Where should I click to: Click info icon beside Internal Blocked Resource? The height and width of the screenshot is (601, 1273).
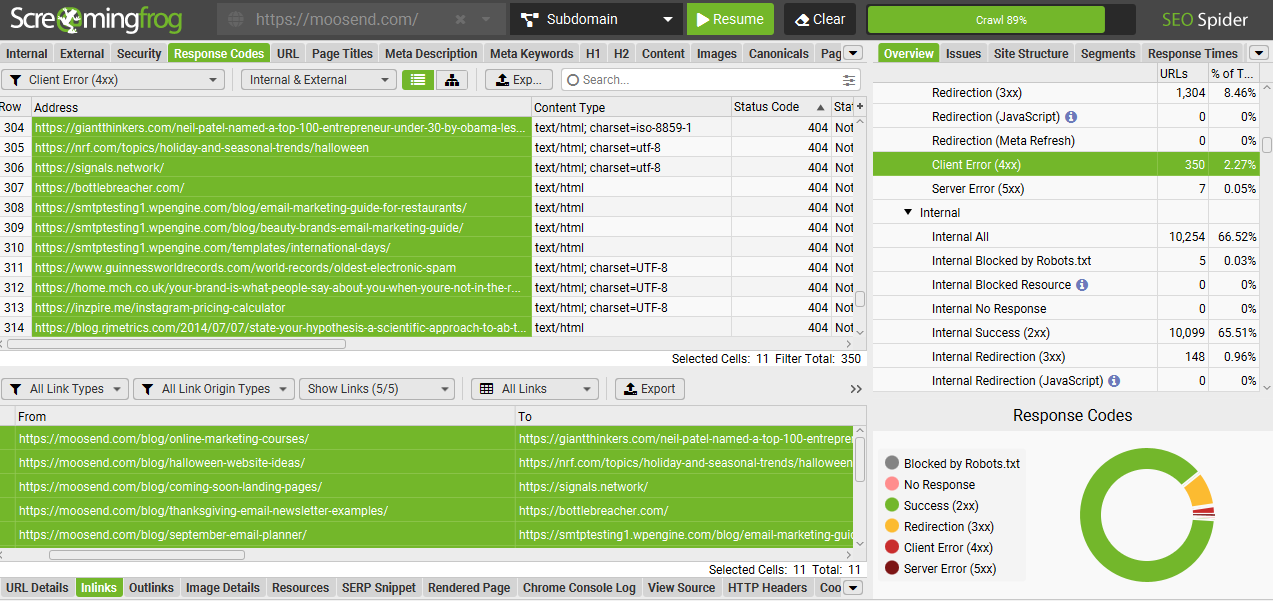tap(1082, 285)
